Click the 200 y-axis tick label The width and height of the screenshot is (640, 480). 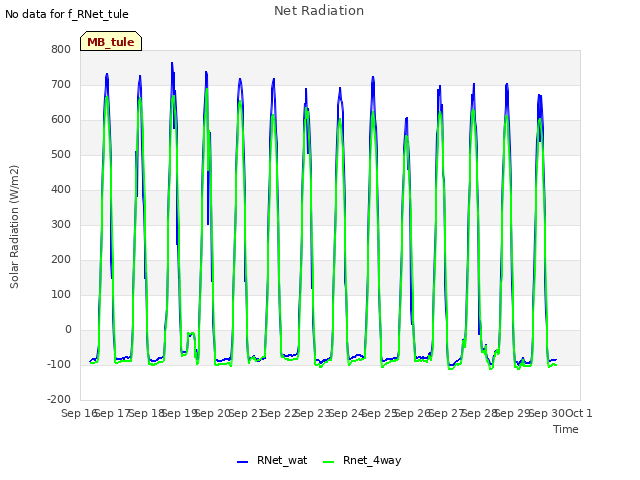(x=61, y=260)
